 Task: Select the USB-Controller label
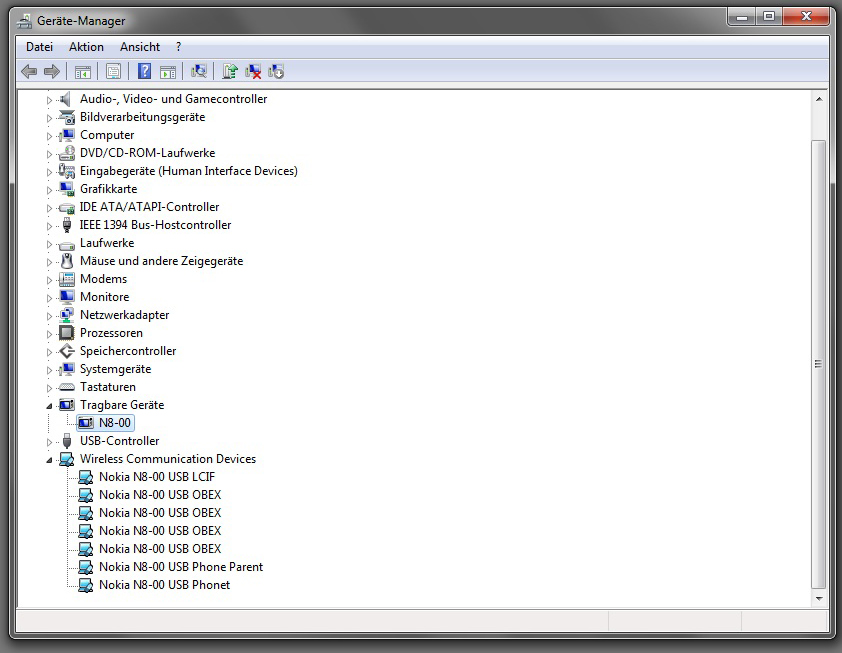coord(120,441)
